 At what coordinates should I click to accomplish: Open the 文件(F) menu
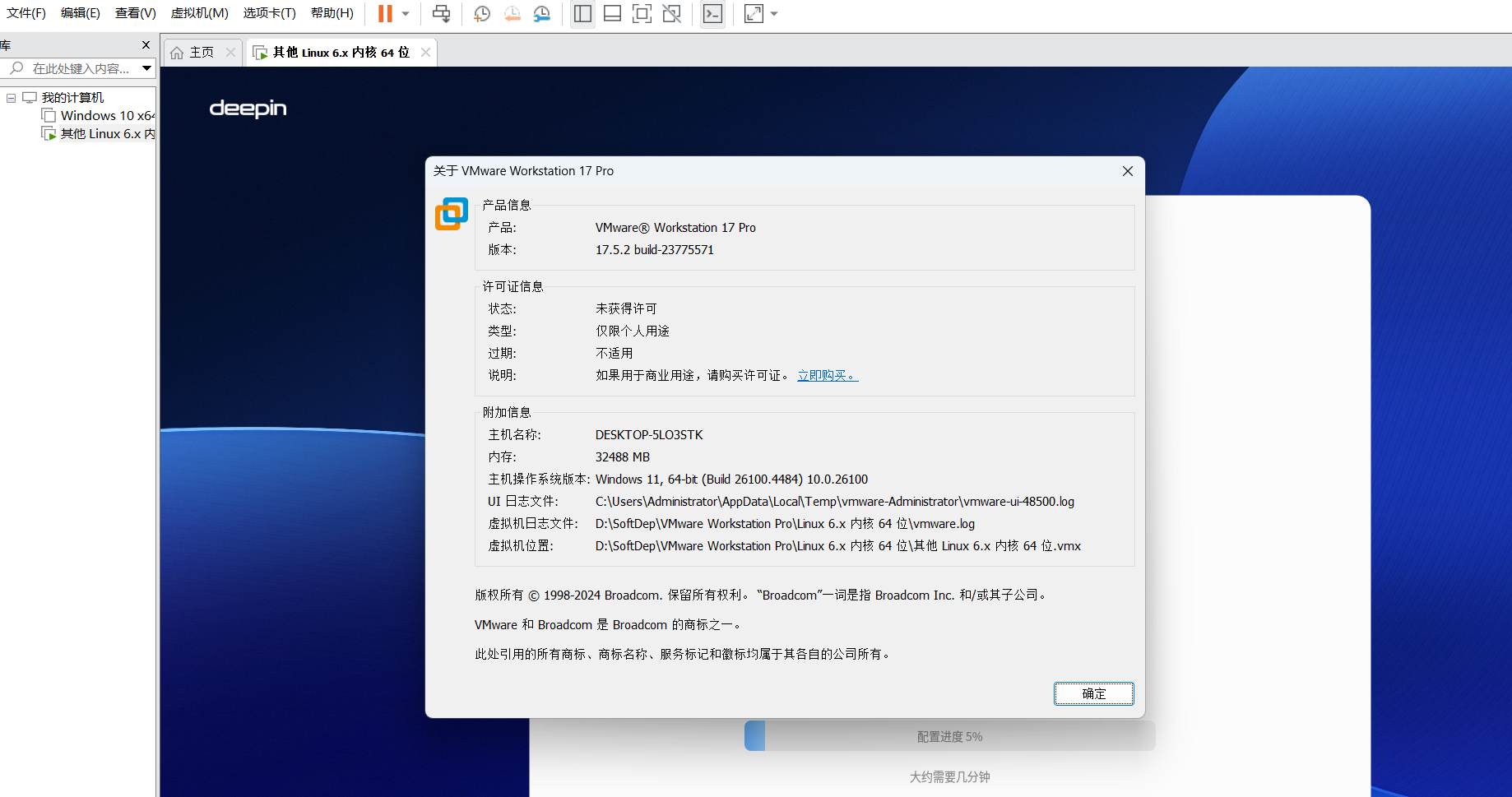(x=26, y=13)
